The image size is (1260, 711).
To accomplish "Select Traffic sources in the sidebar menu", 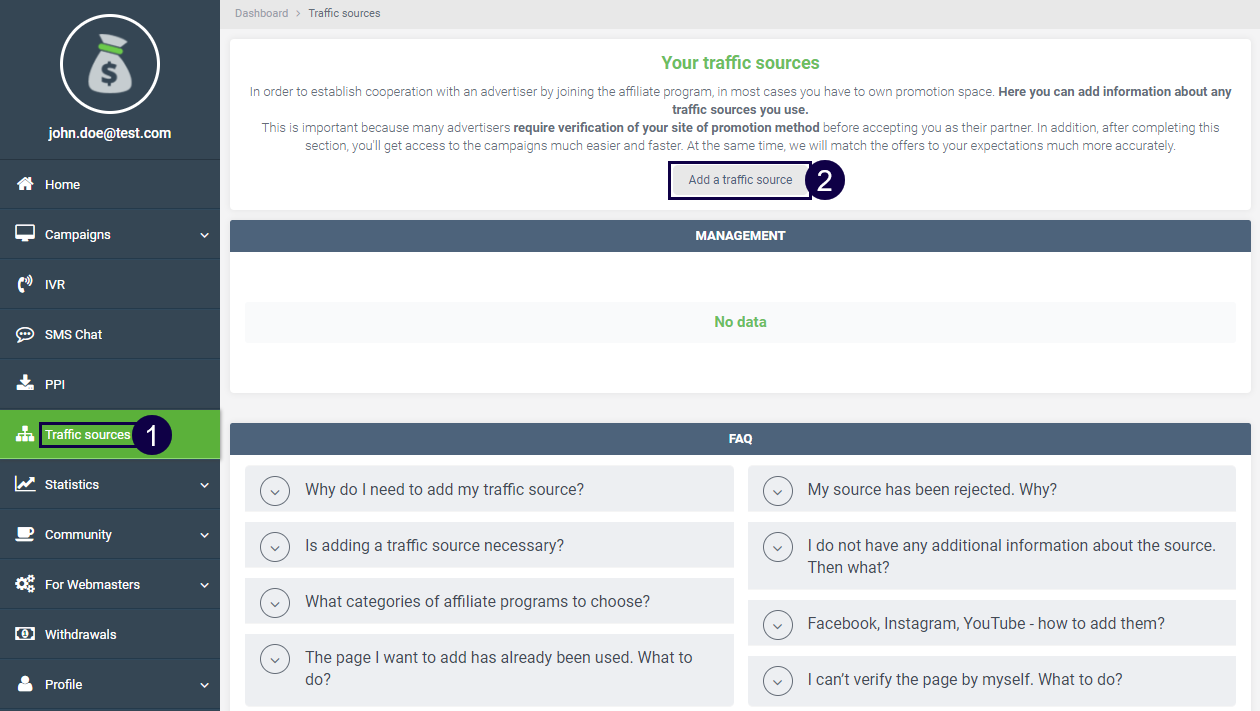I will click(87, 435).
